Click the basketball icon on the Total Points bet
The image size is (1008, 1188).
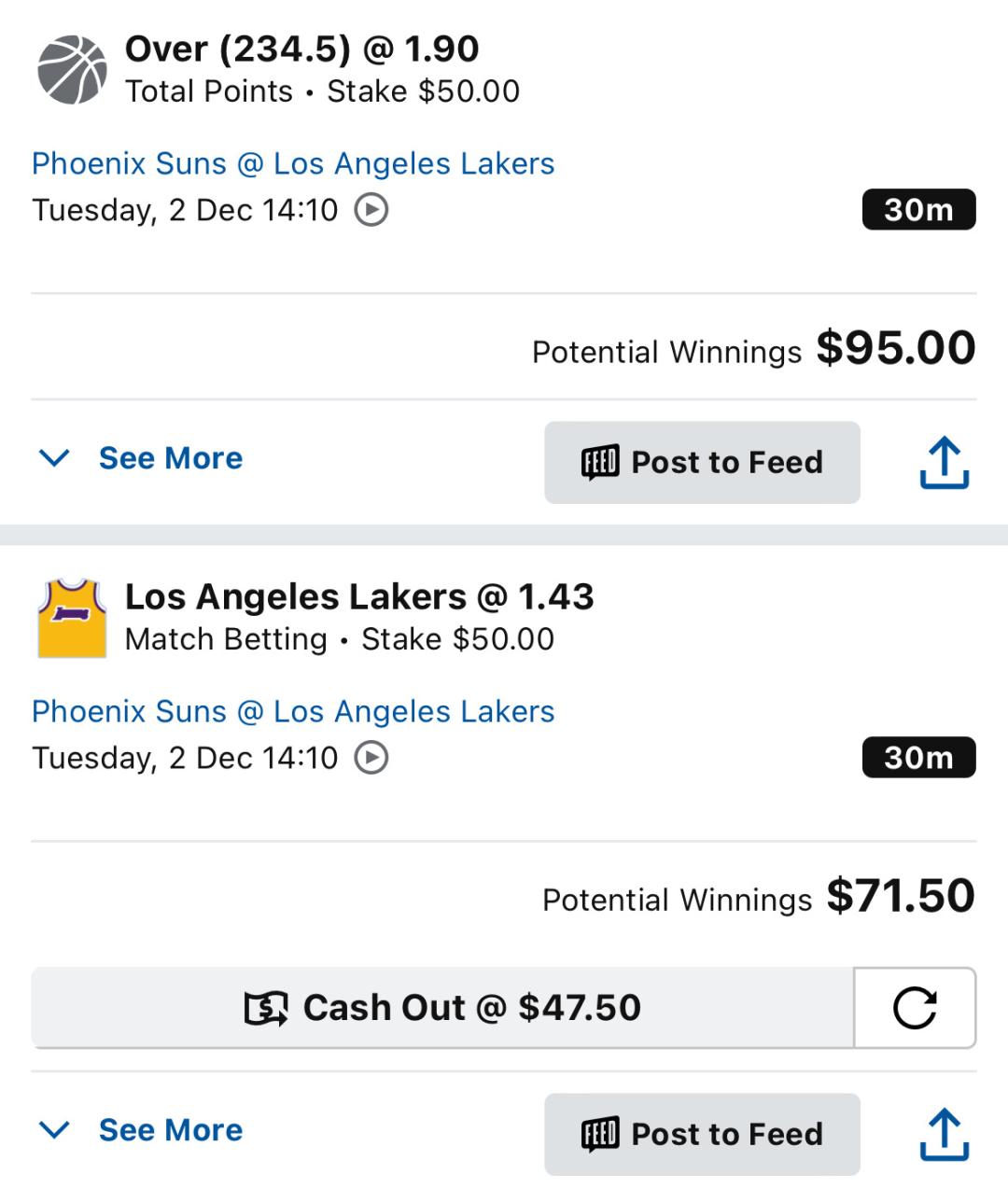point(72,70)
